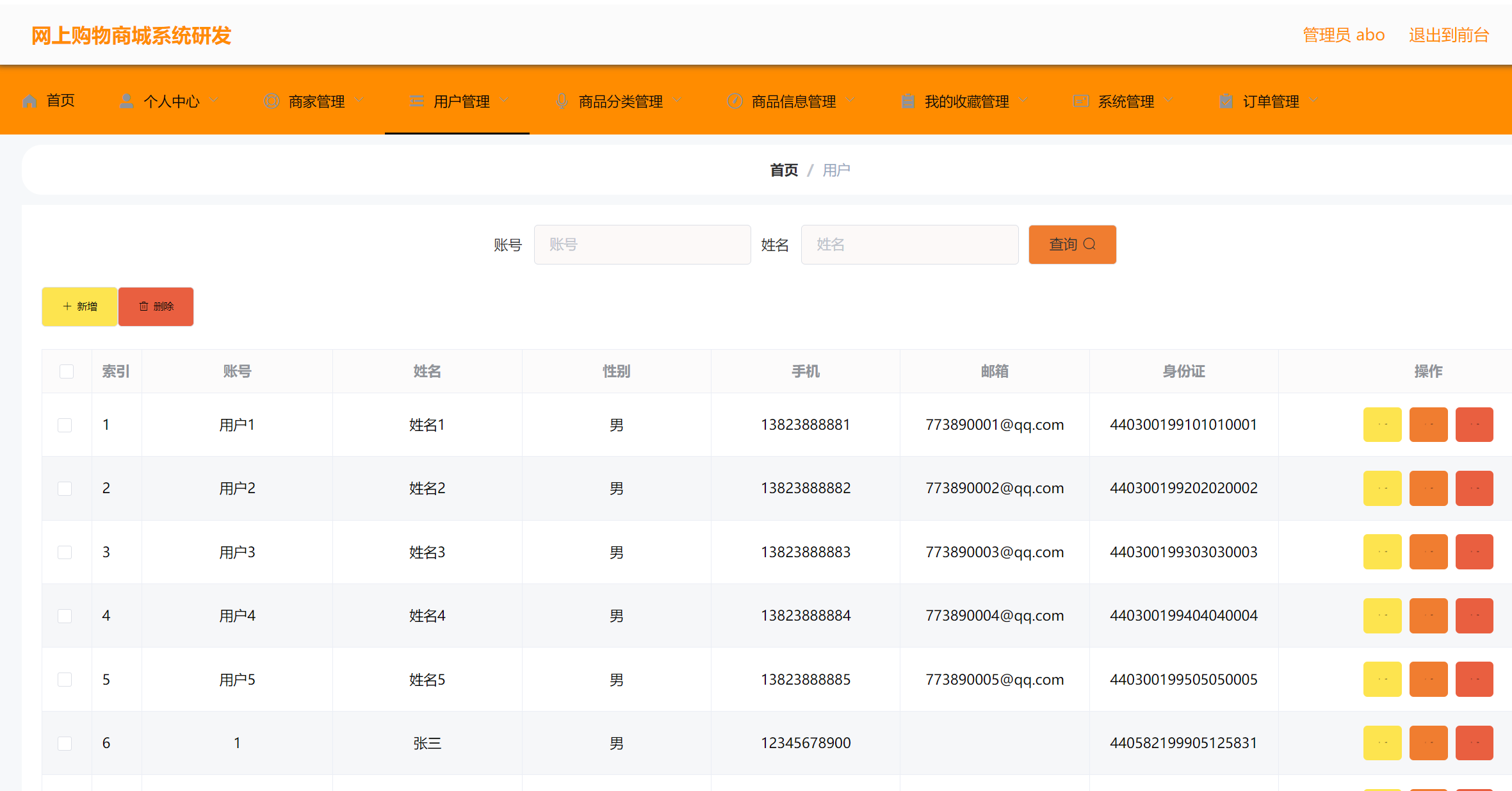
Task: Click the list icon next to 用户管理
Action: [416, 101]
